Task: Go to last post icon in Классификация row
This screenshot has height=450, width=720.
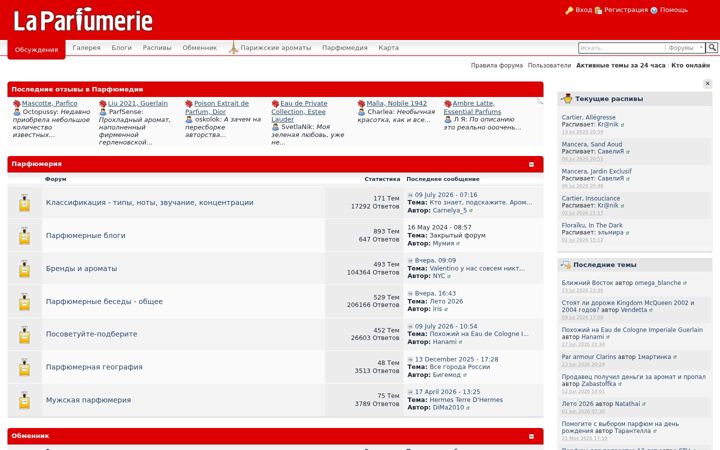Action: (x=410, y=195)
